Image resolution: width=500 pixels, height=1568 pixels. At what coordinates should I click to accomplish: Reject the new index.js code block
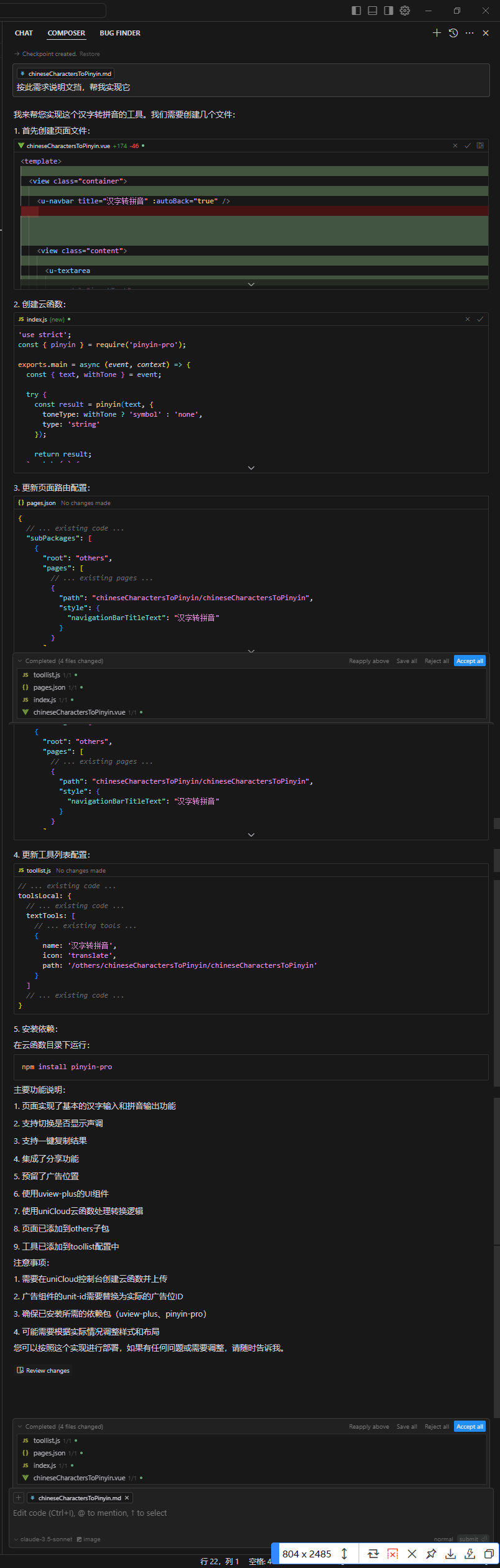pos(468,319)
